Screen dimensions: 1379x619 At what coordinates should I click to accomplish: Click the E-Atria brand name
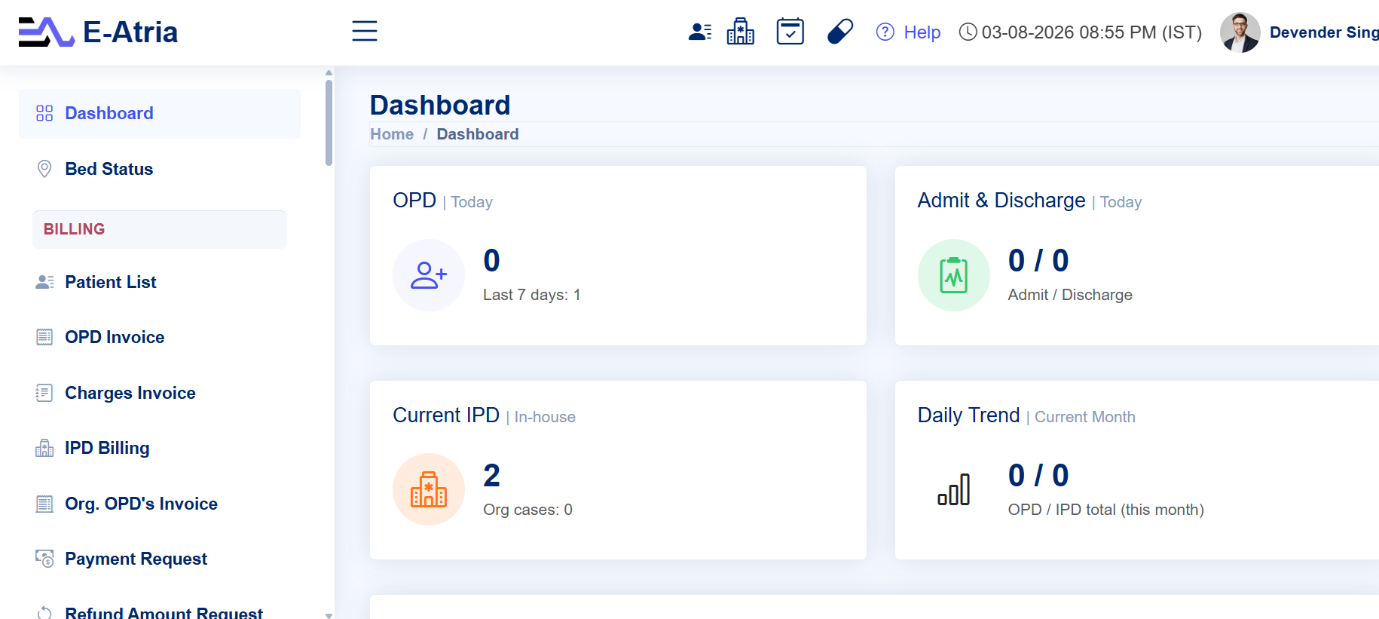(131, 32)
